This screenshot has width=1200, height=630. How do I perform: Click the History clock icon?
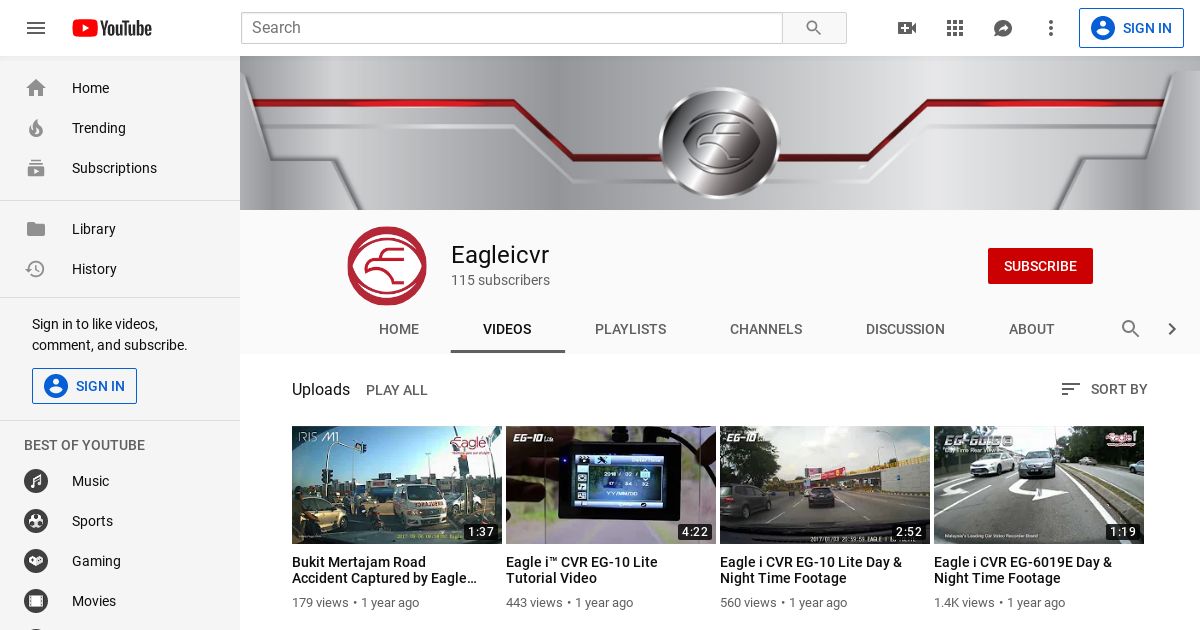(x=36, y=269)
